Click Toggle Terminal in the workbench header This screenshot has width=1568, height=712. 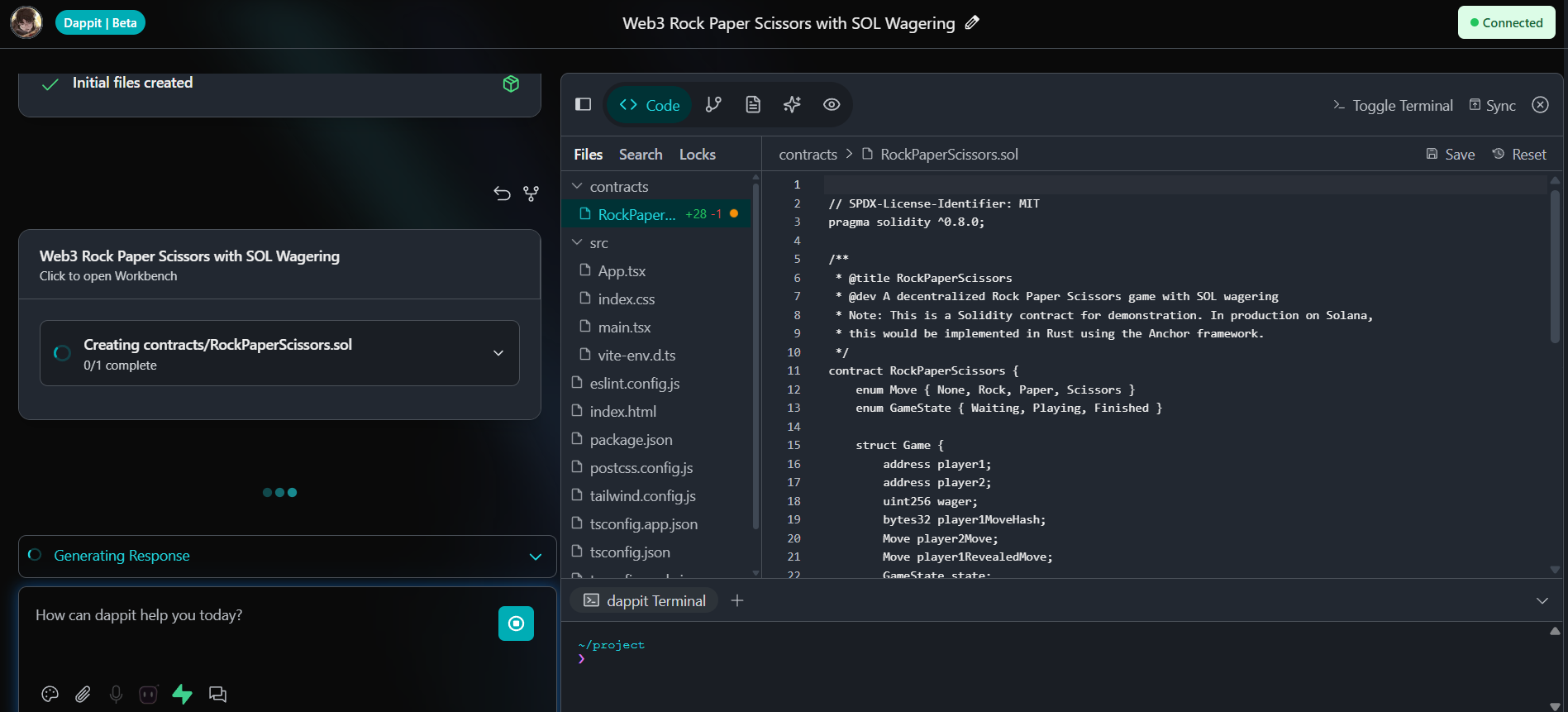click(1393, 106)
